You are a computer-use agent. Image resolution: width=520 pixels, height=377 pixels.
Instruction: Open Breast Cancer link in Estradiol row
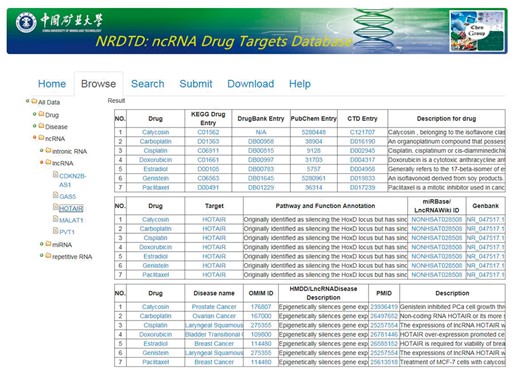pyautogui.click(x=214, y=344)
